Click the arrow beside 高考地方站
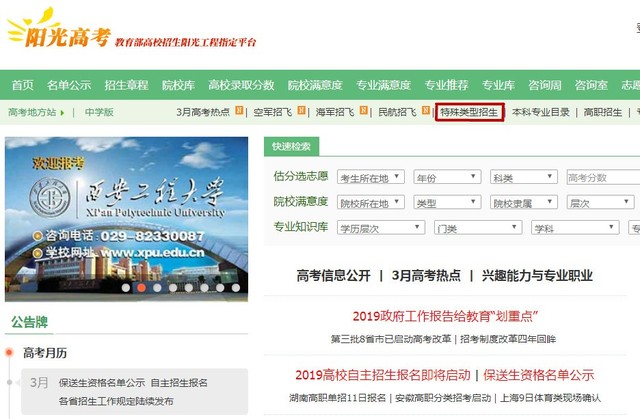Screen dimensions: 640x419 coord(62,113)
